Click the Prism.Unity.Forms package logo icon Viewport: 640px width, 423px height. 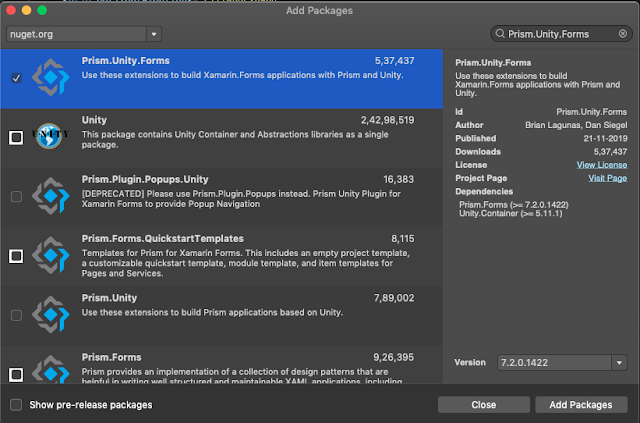51,77
